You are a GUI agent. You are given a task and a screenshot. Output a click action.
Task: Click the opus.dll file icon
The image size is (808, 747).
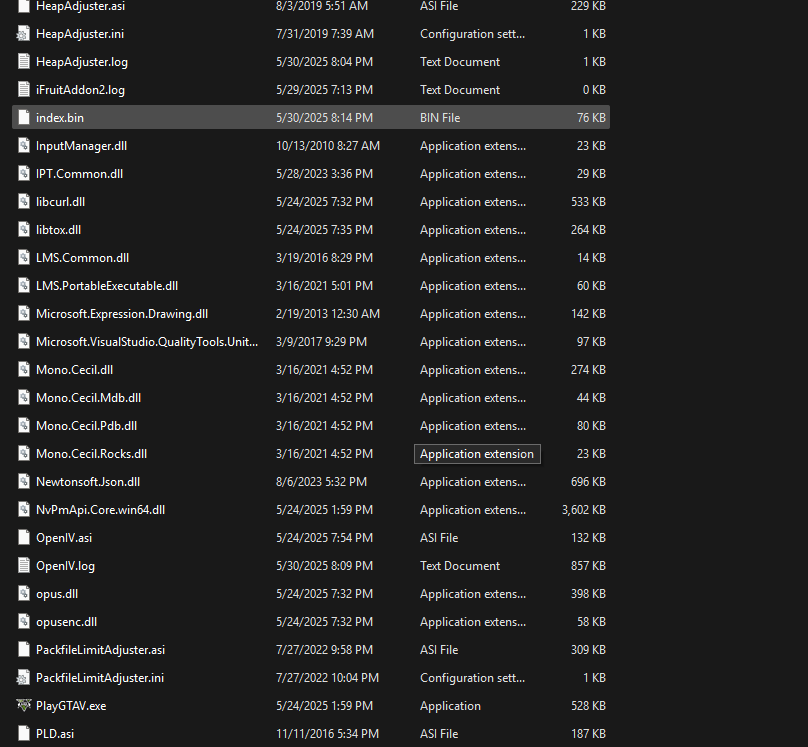click(x=24, y=593)
